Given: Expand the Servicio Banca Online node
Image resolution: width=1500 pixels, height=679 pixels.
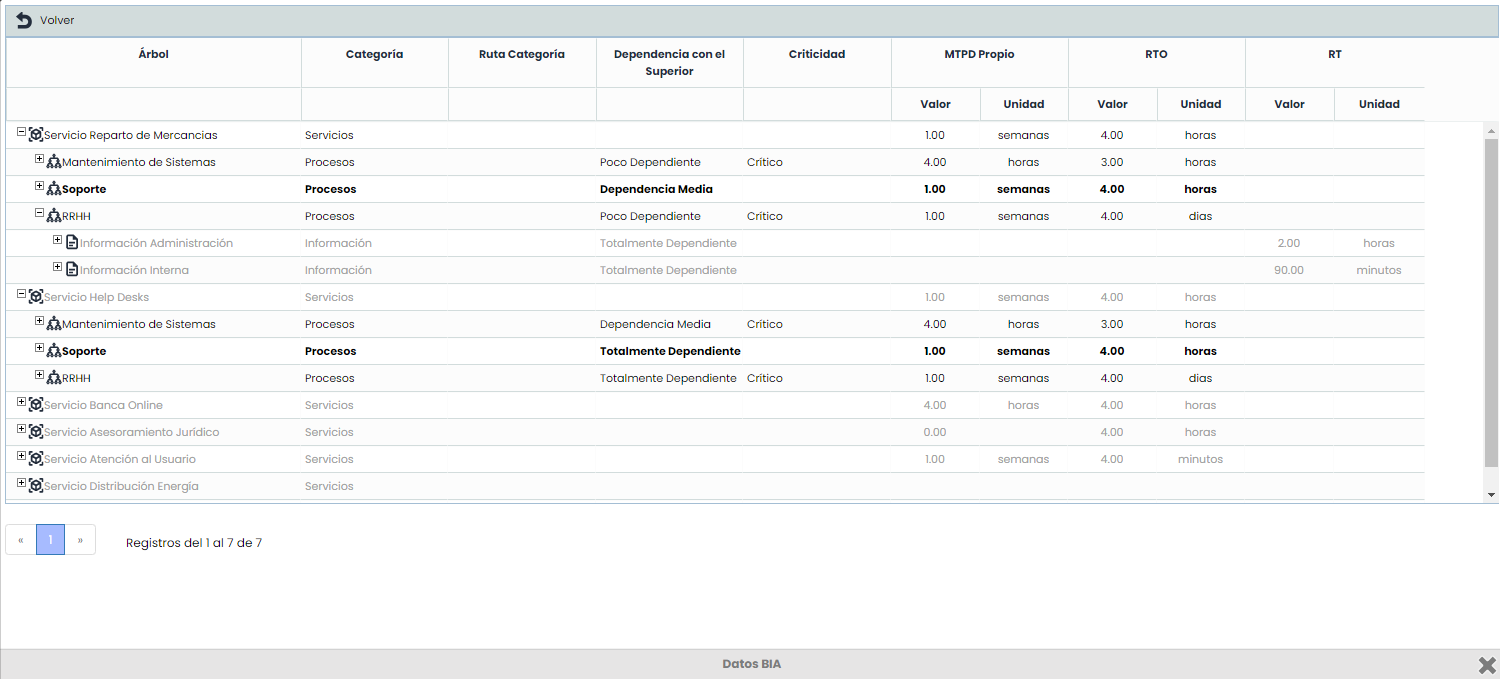Looking at the screenshot, I should pos(22,402).
